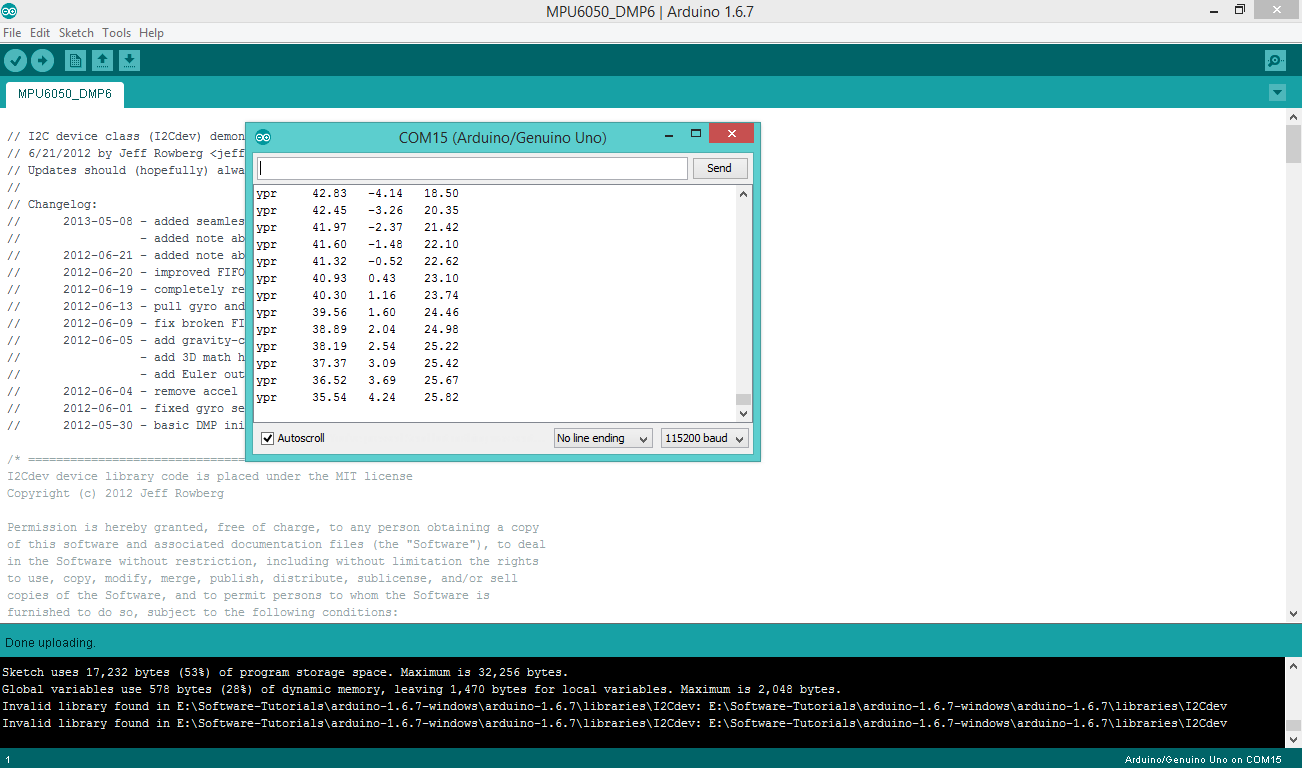The image size is (1302, 768).
Task: Click the Open sketch up-arrow icon
Action: (x=102, y=61)
